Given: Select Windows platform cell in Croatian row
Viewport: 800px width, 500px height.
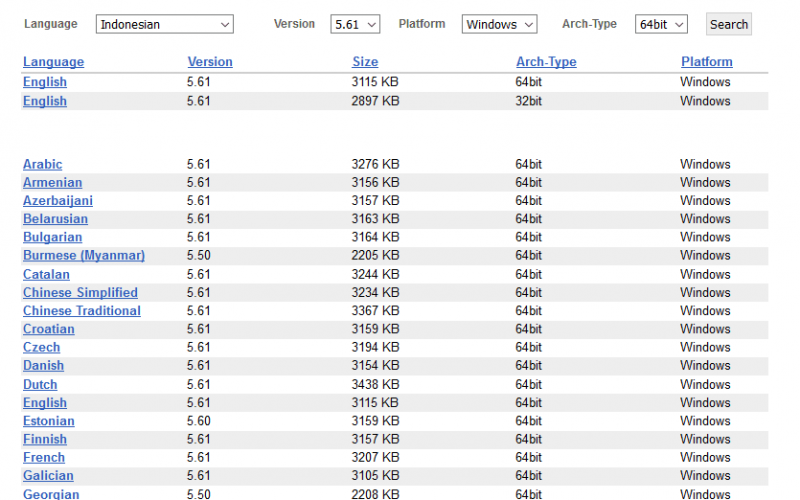Looking at the screenshot, I should point(705,329).
